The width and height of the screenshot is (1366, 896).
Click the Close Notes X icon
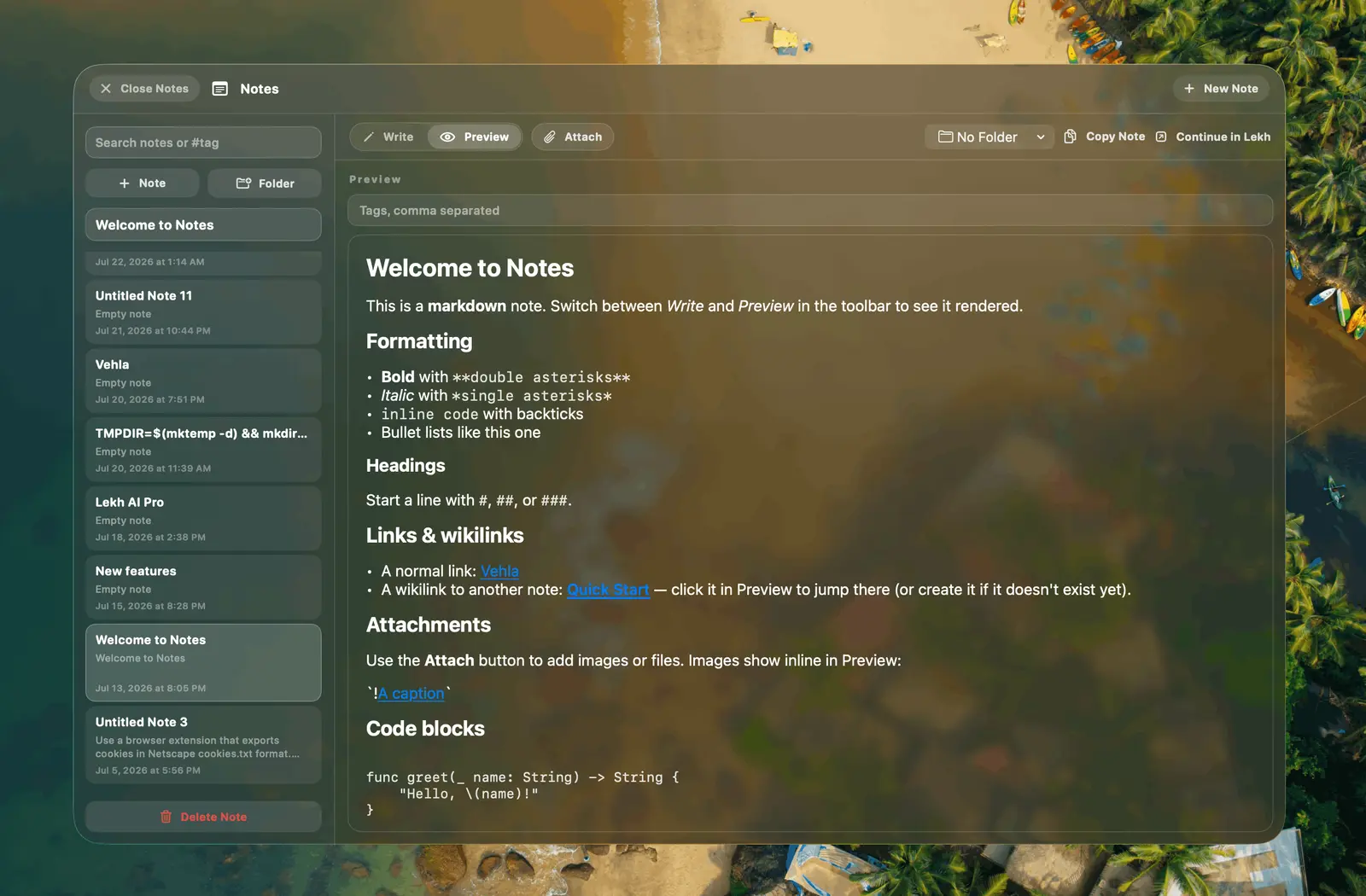click(x=106, y=89)
